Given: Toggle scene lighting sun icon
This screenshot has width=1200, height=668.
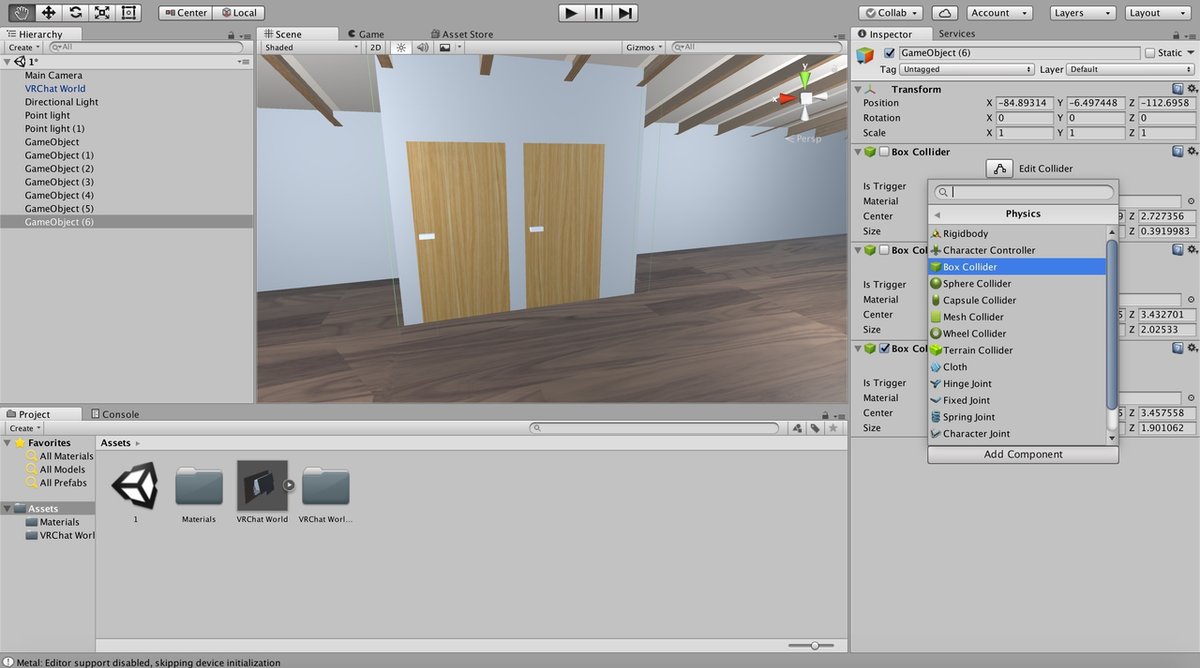Looking at the screenshot, I should 401,47.
